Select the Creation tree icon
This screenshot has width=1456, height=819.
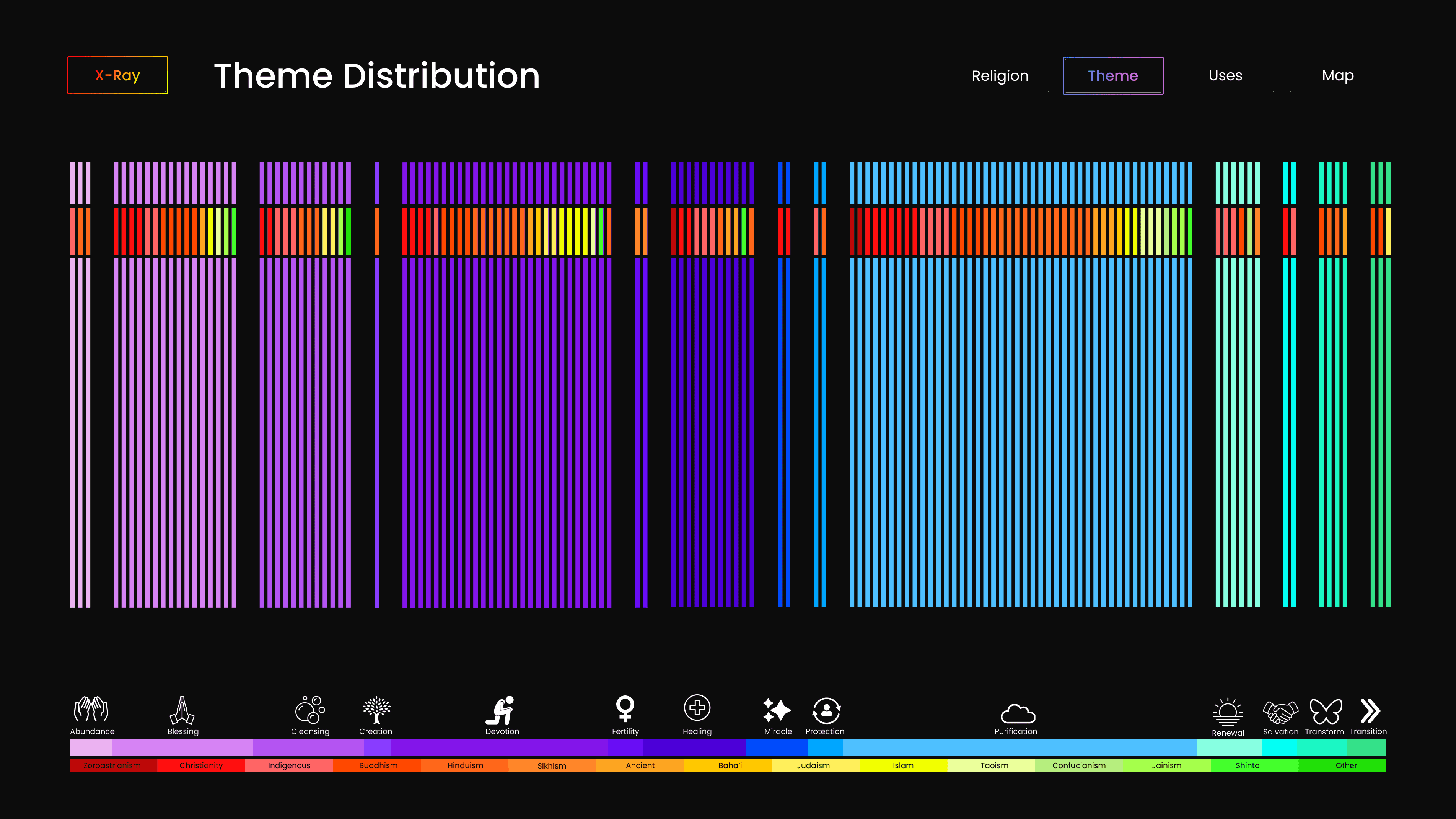(x=376, y=709)
